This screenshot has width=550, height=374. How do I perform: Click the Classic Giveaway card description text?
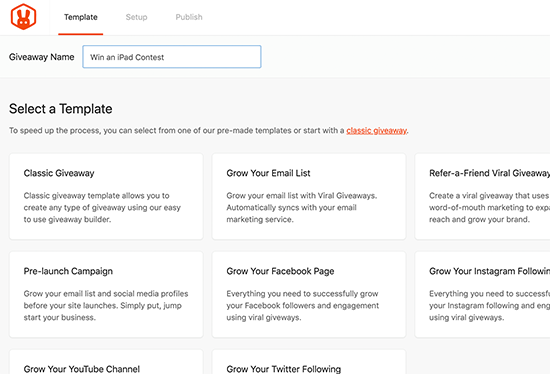point(102,207)
